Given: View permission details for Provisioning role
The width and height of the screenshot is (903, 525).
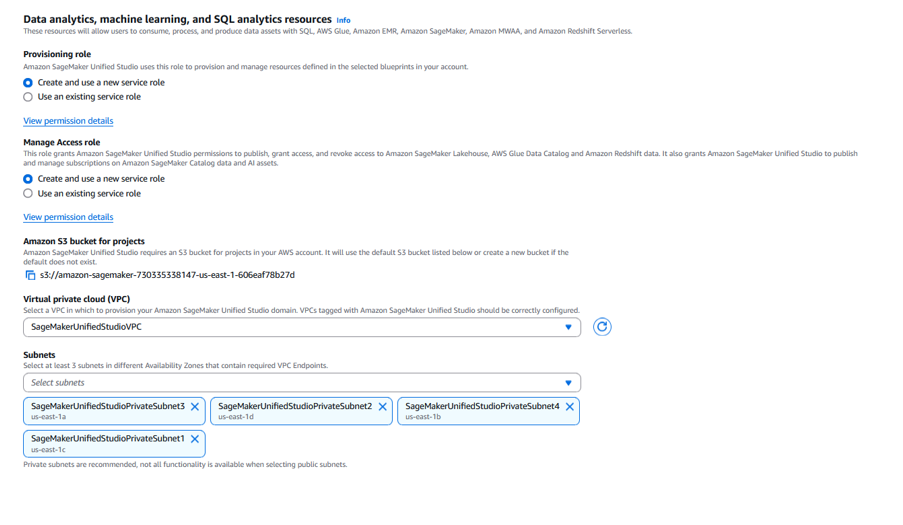Looking at the screenshot, I should coord(68,121).
